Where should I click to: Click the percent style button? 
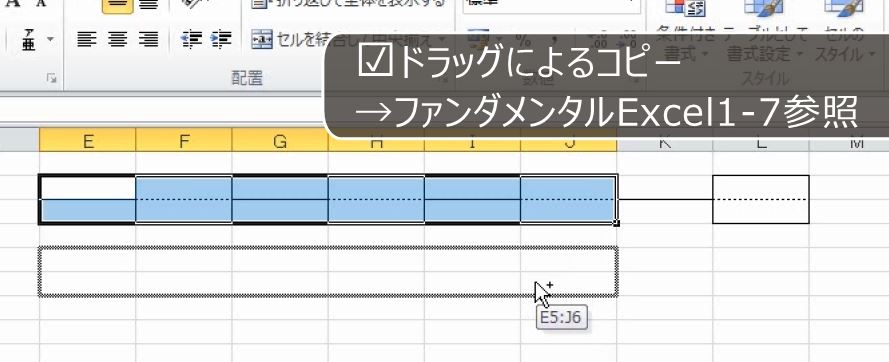[523, 40]
